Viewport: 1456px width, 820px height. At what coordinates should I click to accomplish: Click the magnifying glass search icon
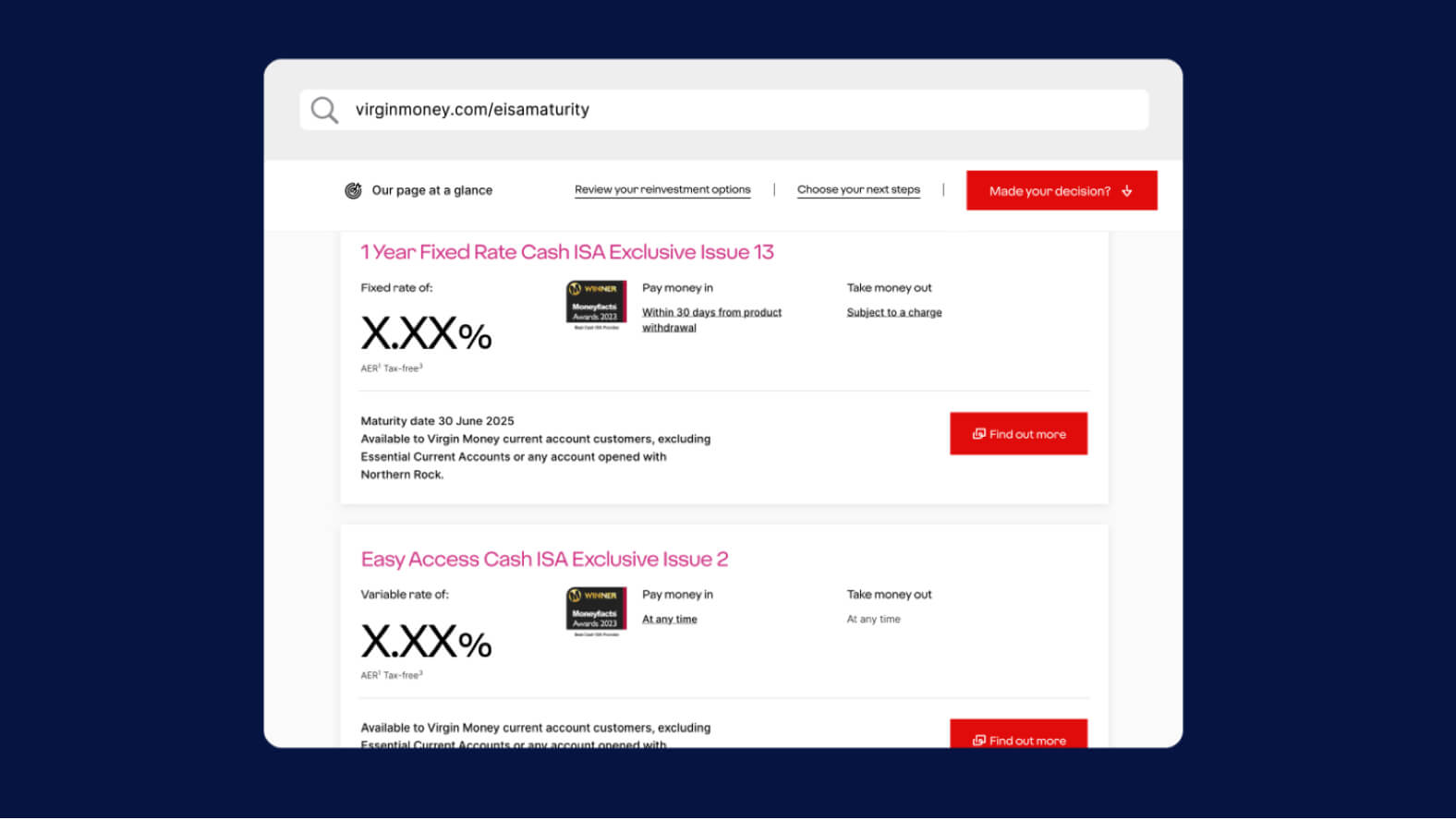pos(324,110)
